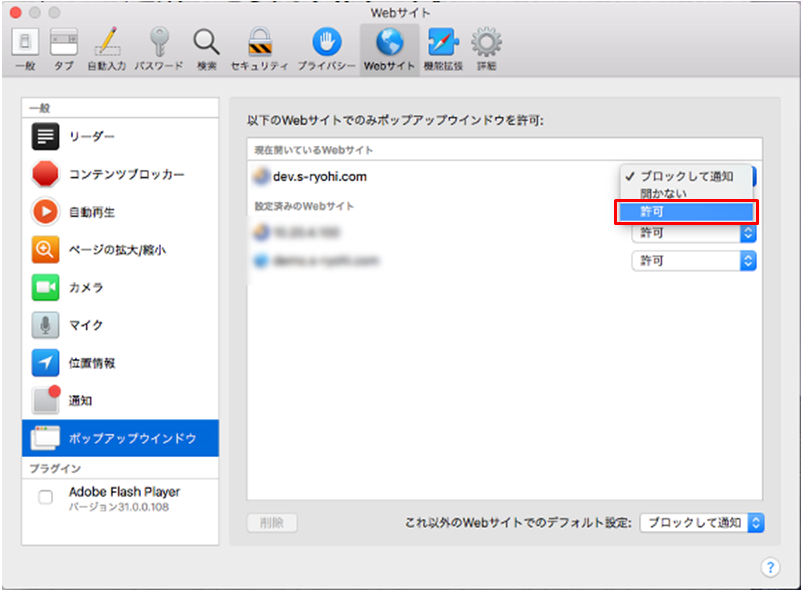
Task: Open the 自動入力 (AutoFill) preferences pane
Action: pos(107,50)
